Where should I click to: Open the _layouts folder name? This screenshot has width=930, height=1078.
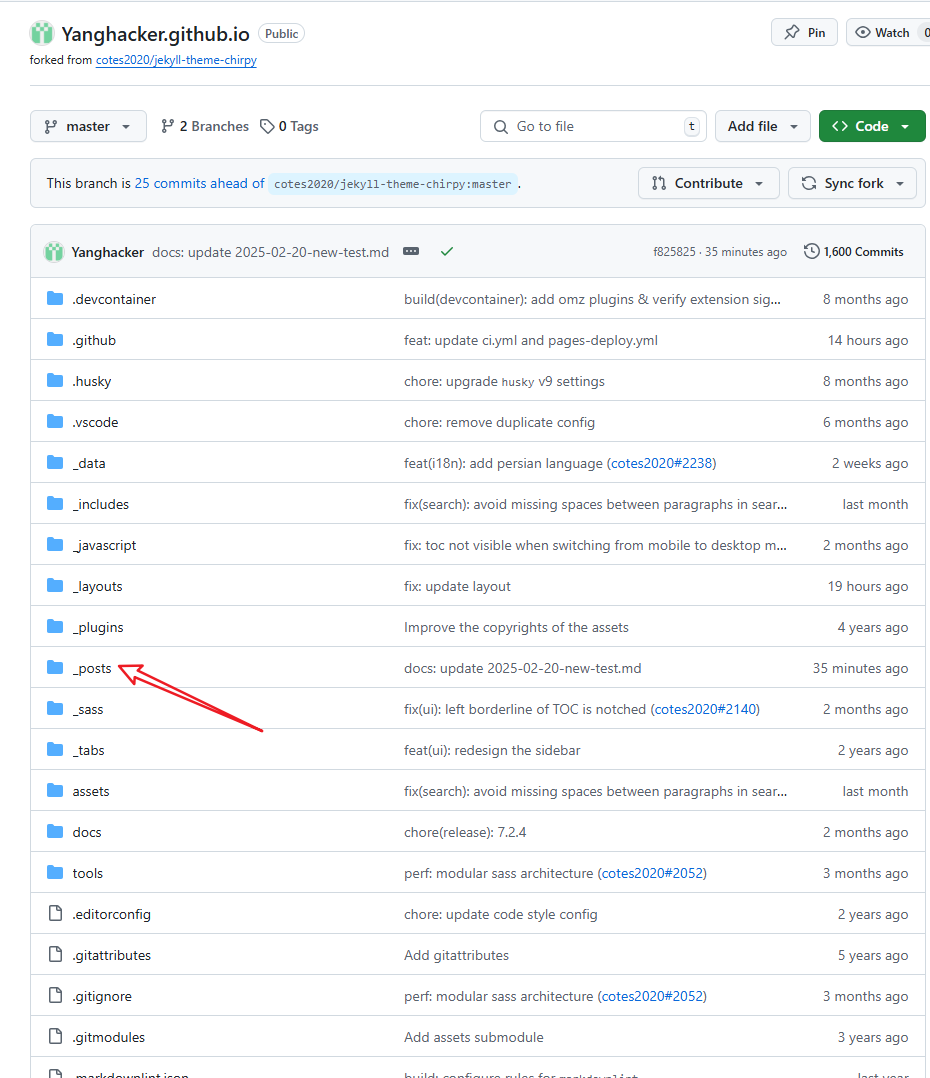[x=98, y=586]
